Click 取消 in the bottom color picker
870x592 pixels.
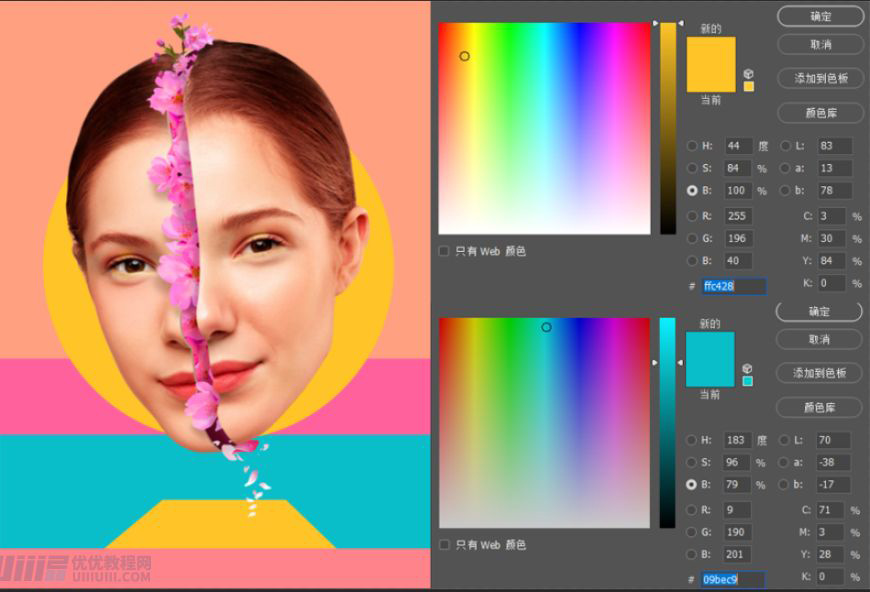coord(818,339)
